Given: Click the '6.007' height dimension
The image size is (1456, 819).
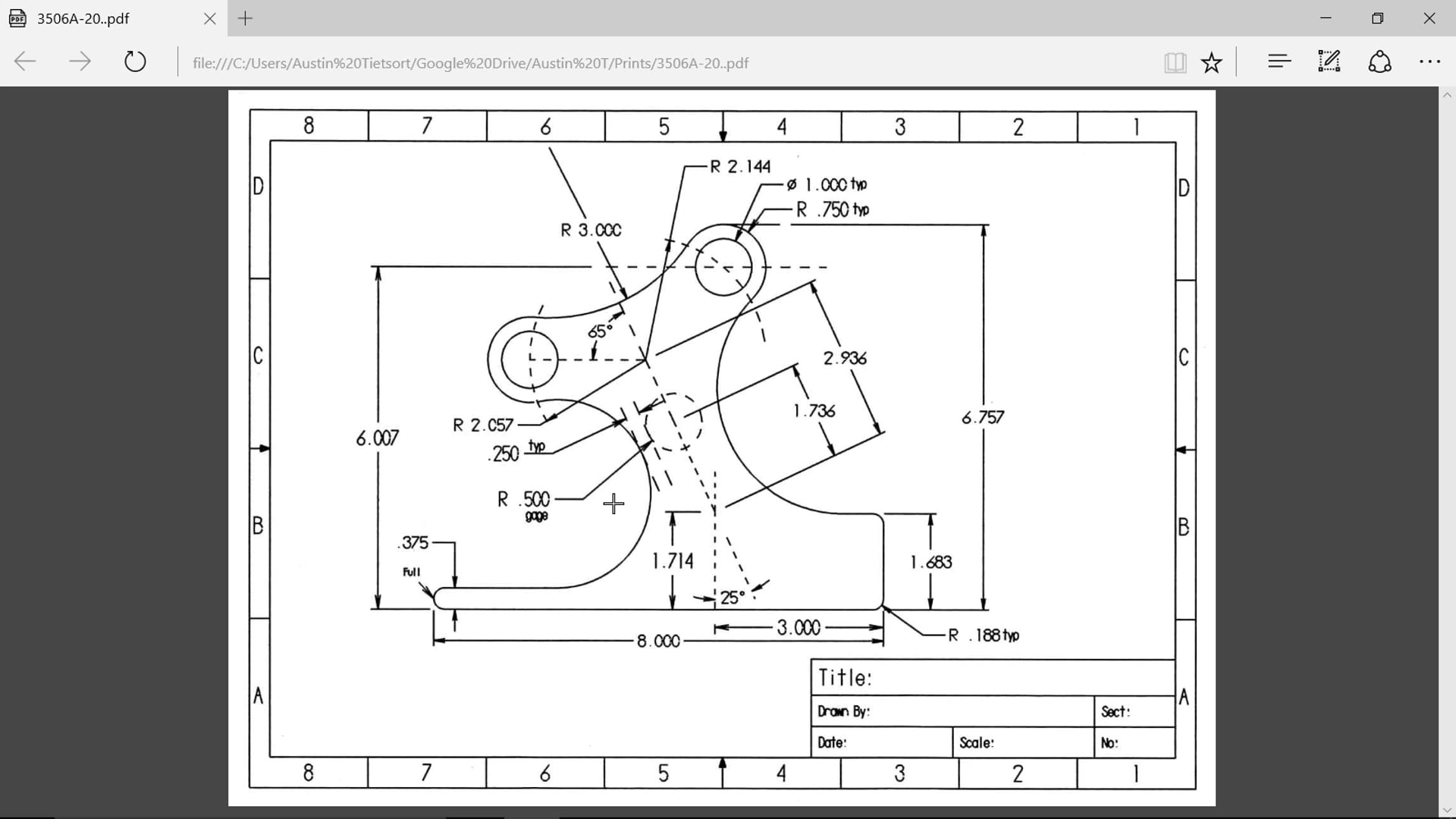Looking at the screenshot, I should pyautogui.click(x=377, y=438).
